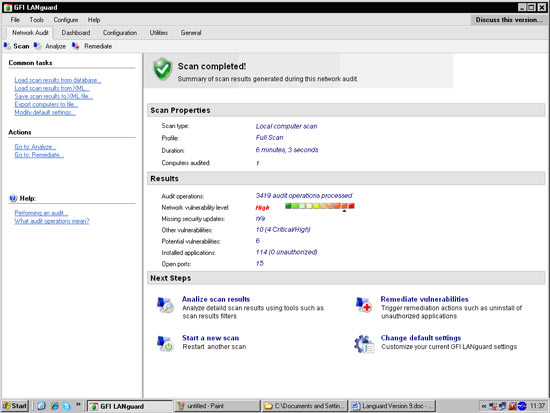This screenshot has height=413, width=550.
Task: Switch to C:\Documents and Settings taskbar button
Action: tap(304, 406)
